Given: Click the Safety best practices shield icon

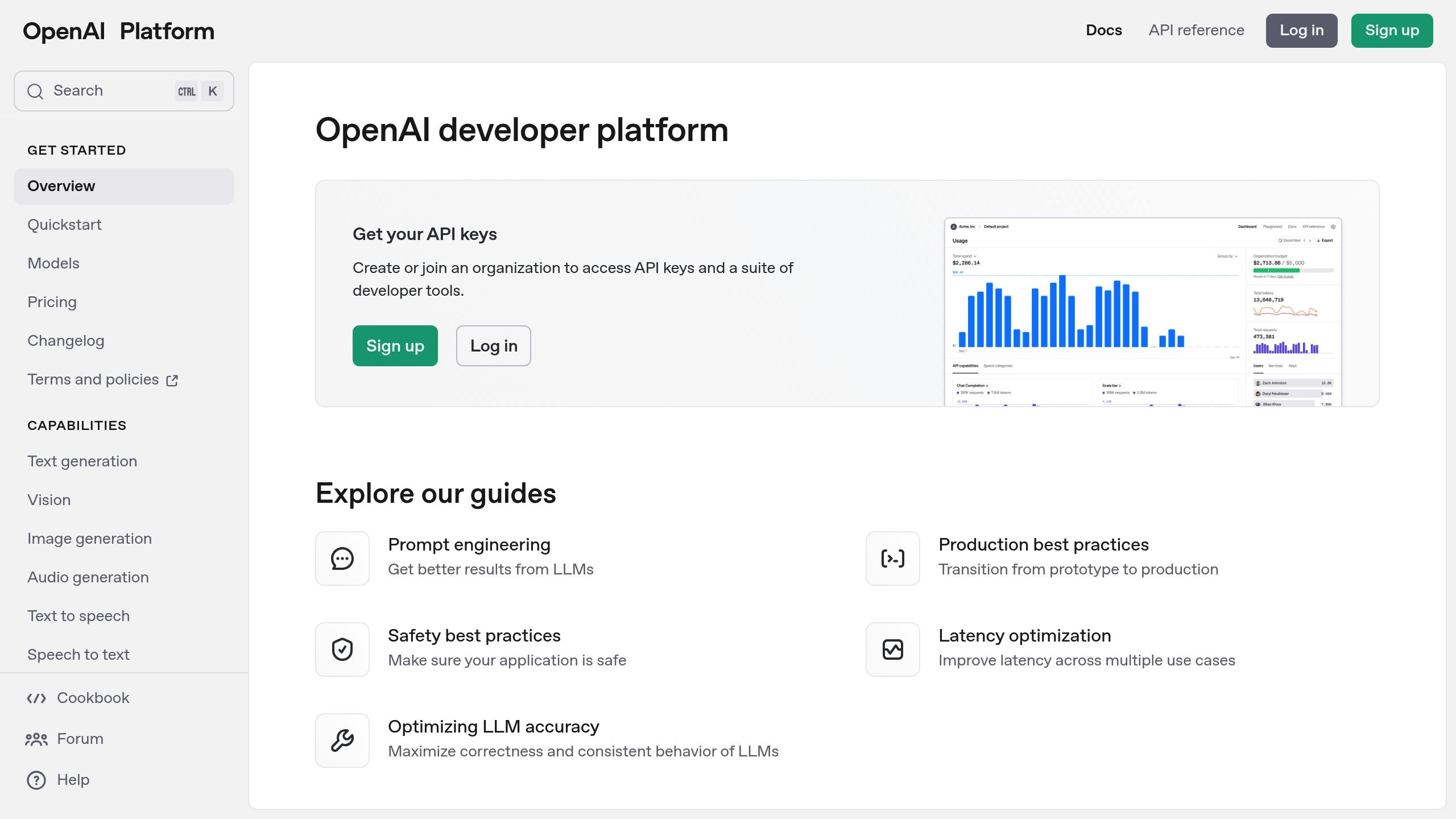Looking at the screenshot, I should pyautogui.click(x=342, y=649).
